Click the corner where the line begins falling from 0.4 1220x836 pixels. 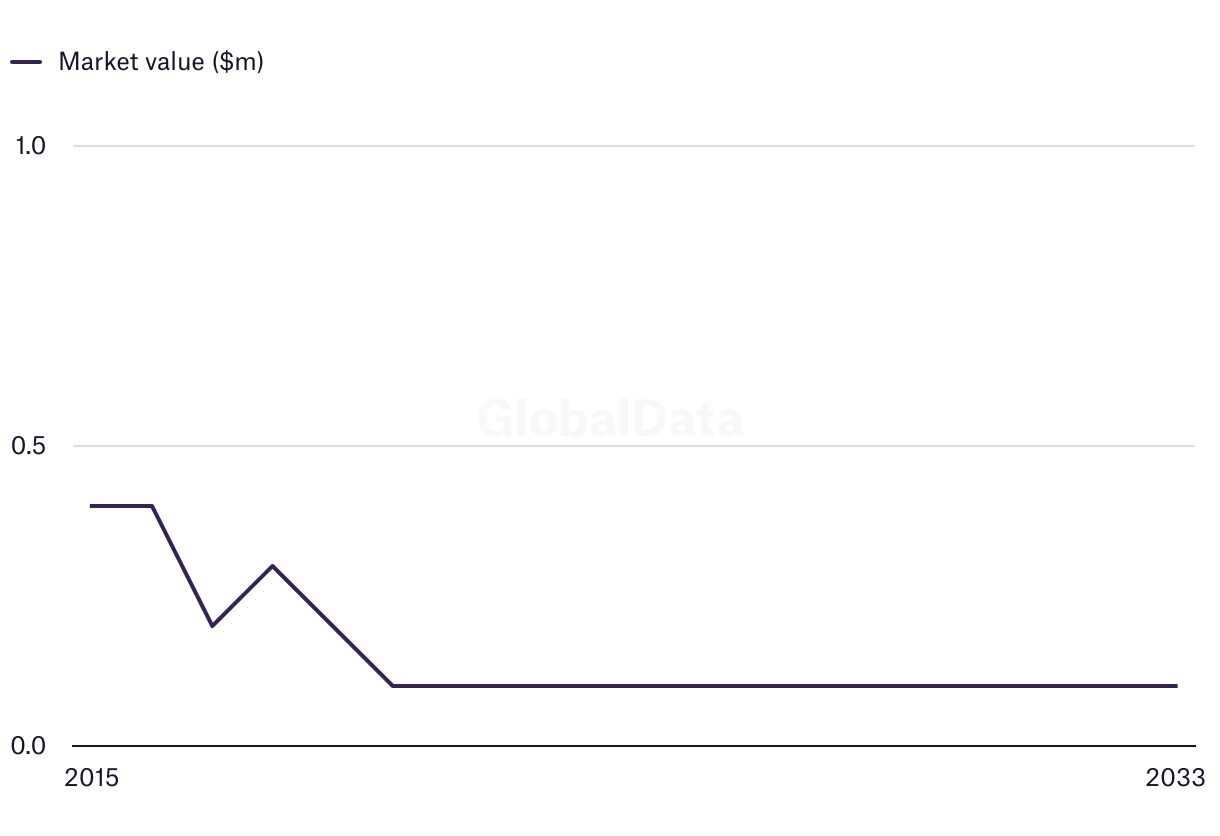pyautogui.click(x=152, y=506)
